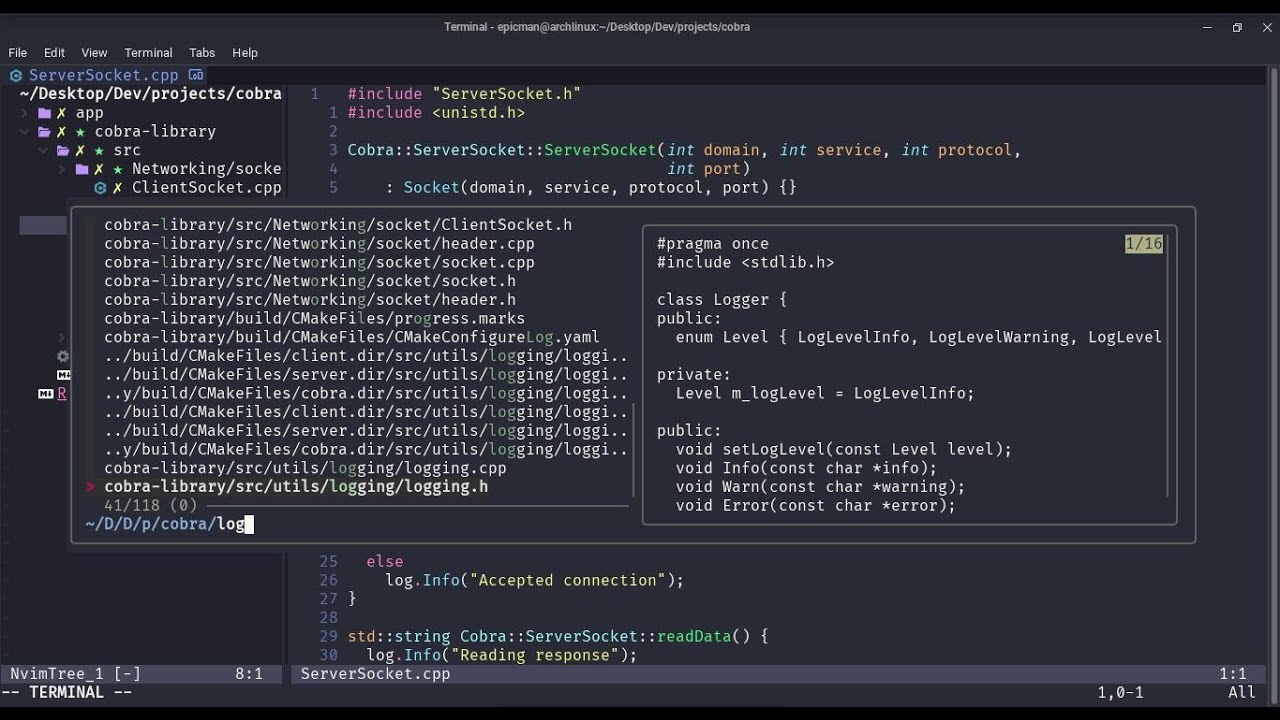Select result socket/header.cpp
1280x720 pixels.
319,244
